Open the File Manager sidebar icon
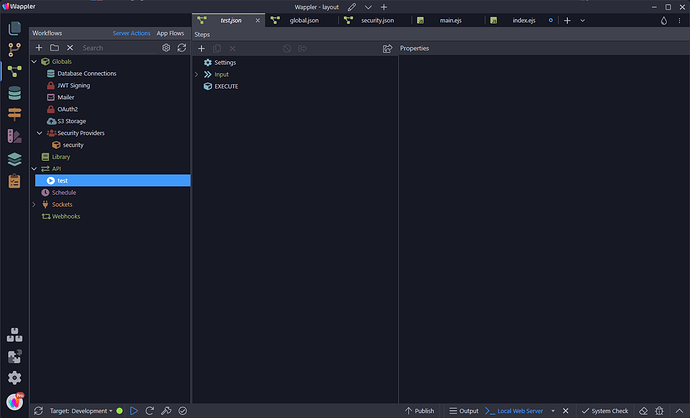690x418 pixels. coord(15,28)
